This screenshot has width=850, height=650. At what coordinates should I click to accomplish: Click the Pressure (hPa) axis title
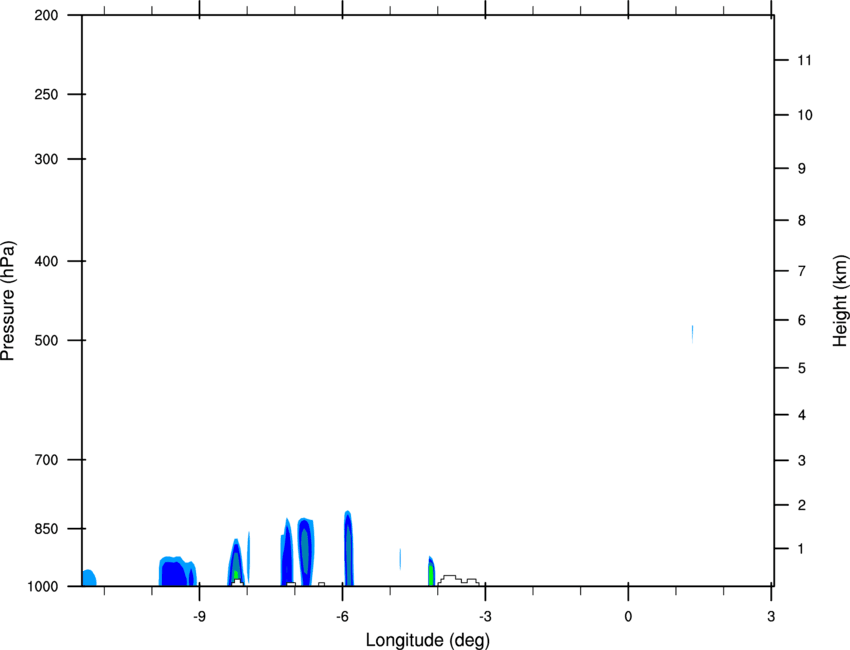point(8,301)
